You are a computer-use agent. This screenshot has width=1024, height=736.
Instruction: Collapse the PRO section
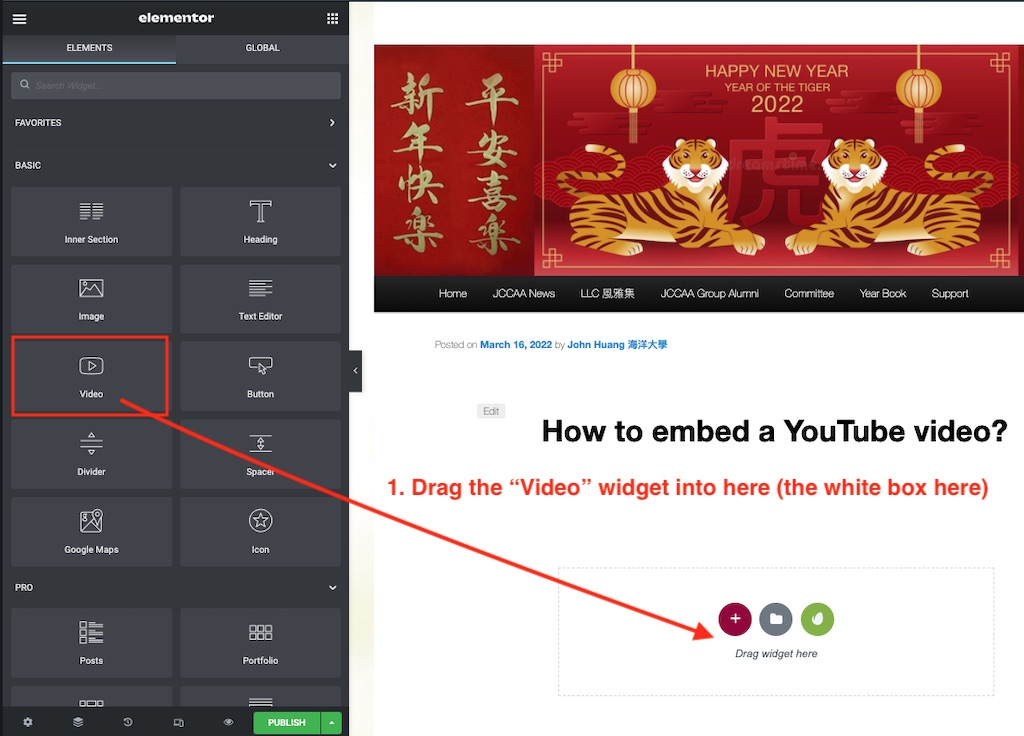click(176, 587)
